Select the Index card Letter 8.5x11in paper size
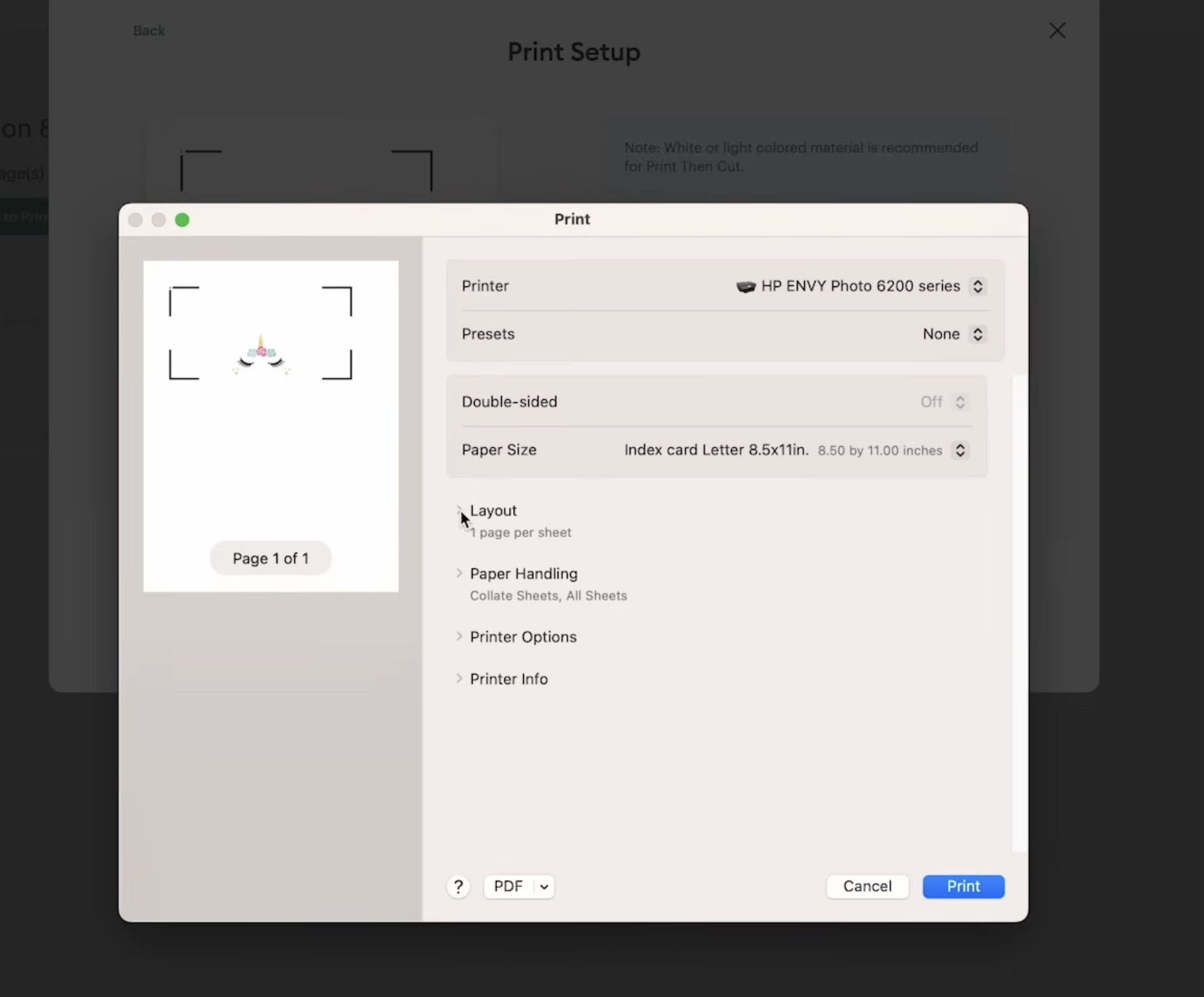The height and width of the screenshot is (997, 1204). [716, 450]
